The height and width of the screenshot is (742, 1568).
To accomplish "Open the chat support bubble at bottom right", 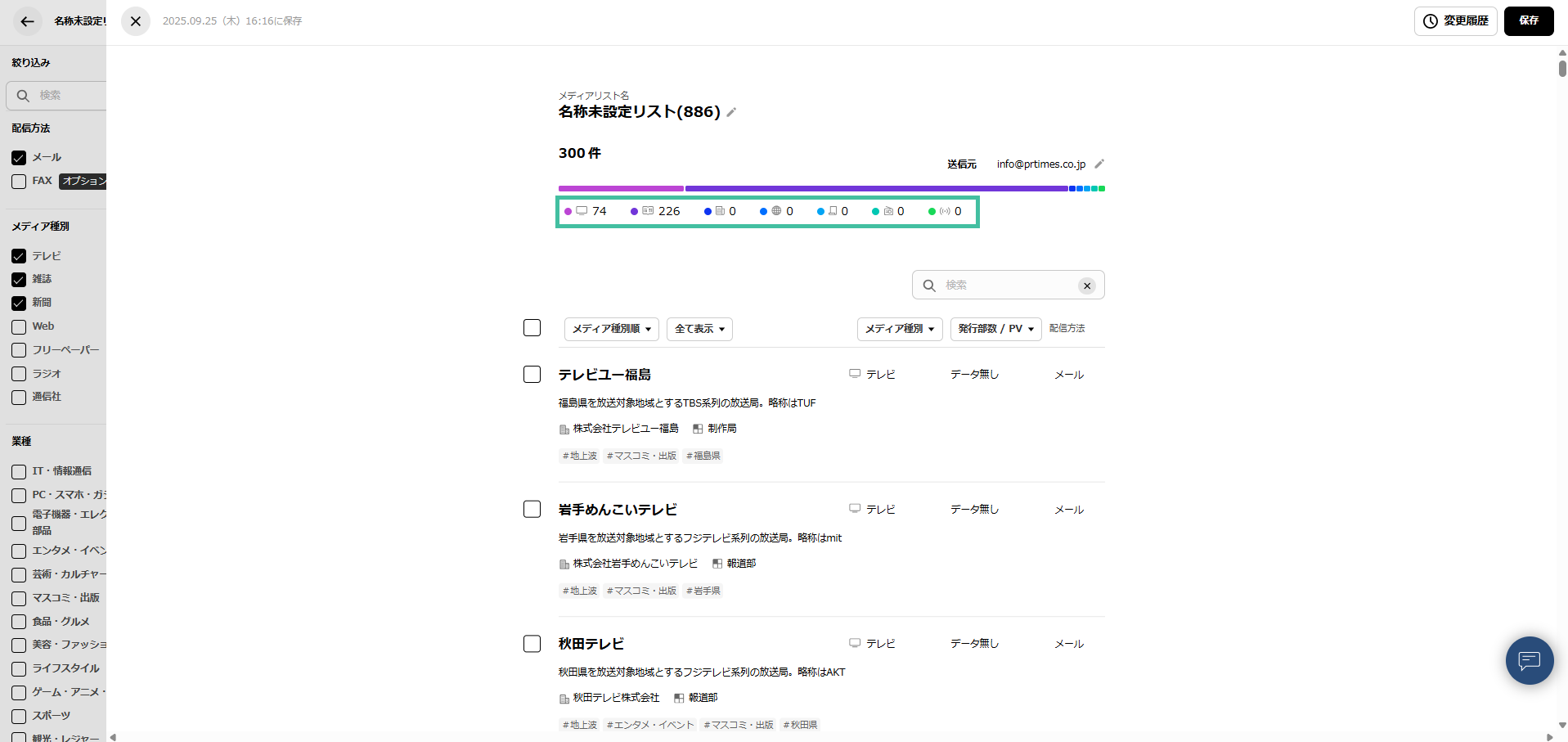I will pos(1529,660).
